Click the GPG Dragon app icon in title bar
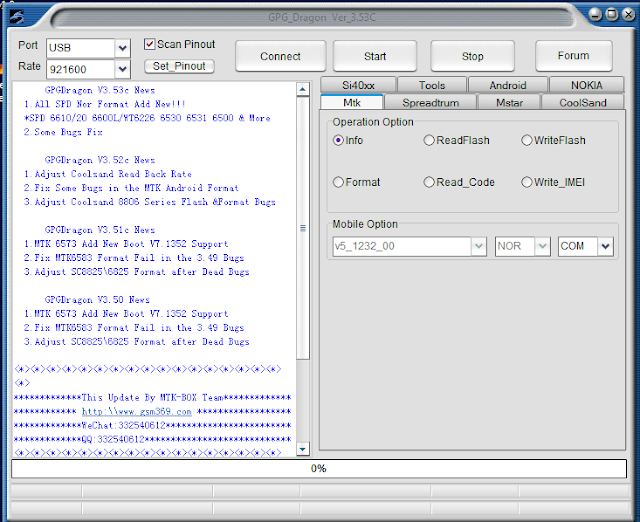This screenshot has width=640, height=522. click(17, 16)
